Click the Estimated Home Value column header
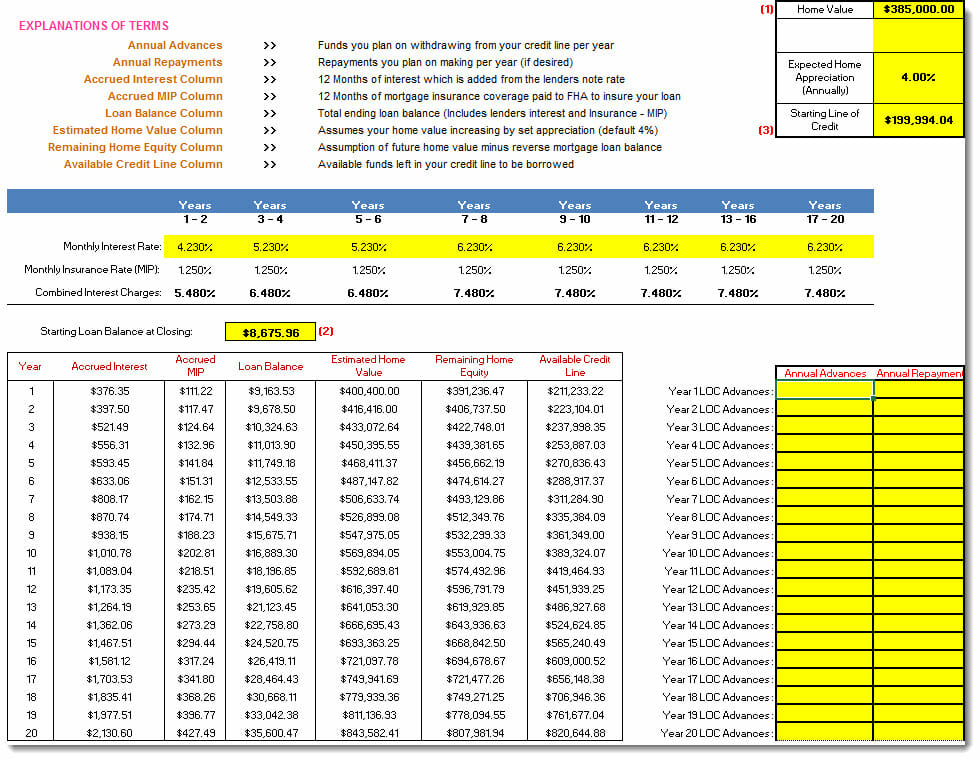The height and width of the screenshot is (760, 980). tap(368, 366)
